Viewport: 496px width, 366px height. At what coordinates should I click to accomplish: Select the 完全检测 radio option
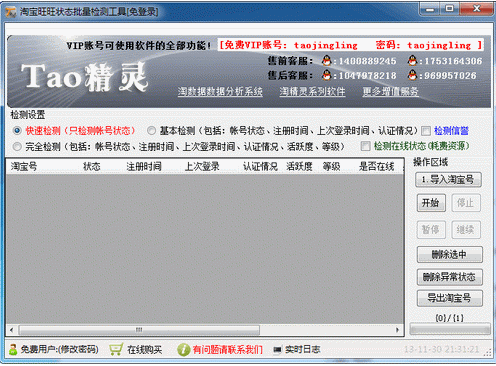click(17, 146)
